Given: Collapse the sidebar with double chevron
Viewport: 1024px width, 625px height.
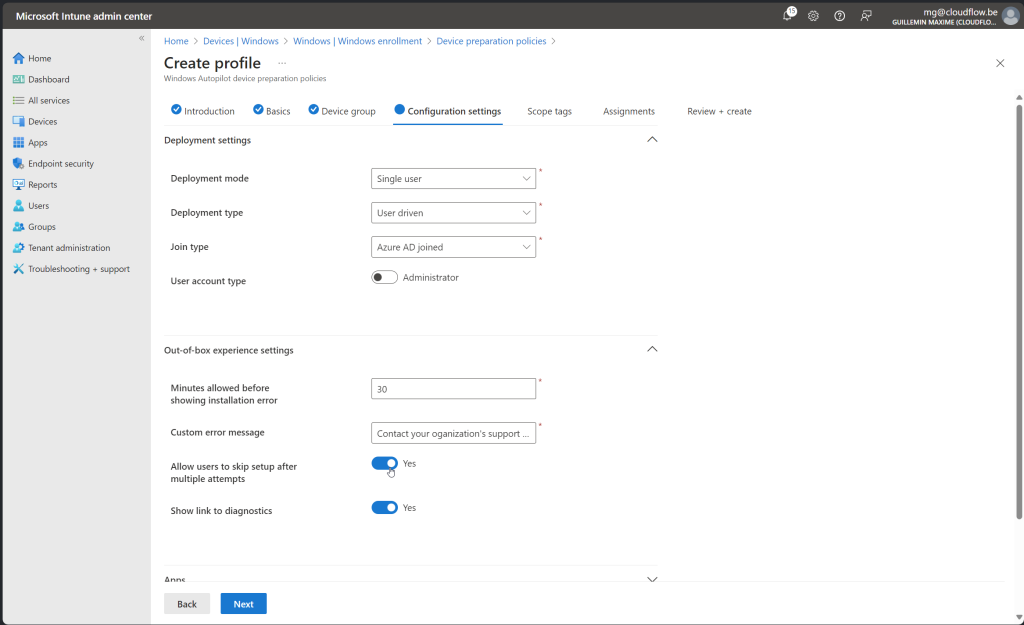Looking at the screenshot, I should tap(142, 38).
